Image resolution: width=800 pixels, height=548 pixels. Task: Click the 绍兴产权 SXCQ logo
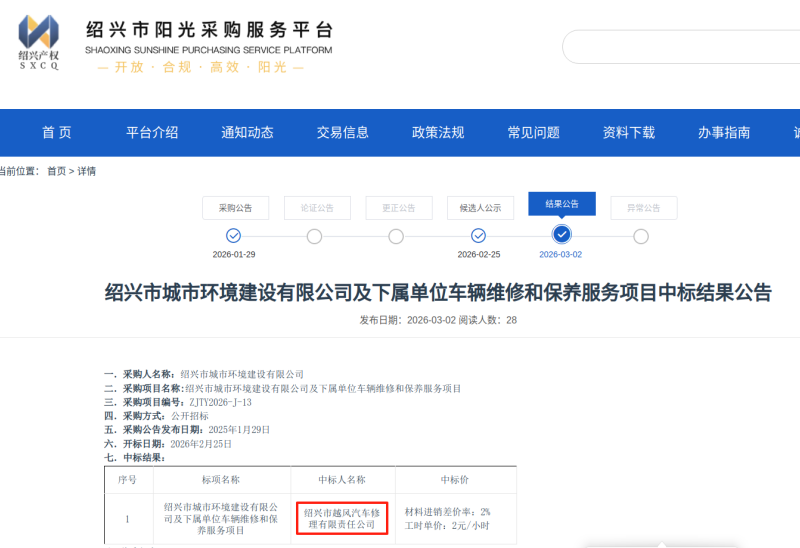pyautogui.click(x=39, y=42)
